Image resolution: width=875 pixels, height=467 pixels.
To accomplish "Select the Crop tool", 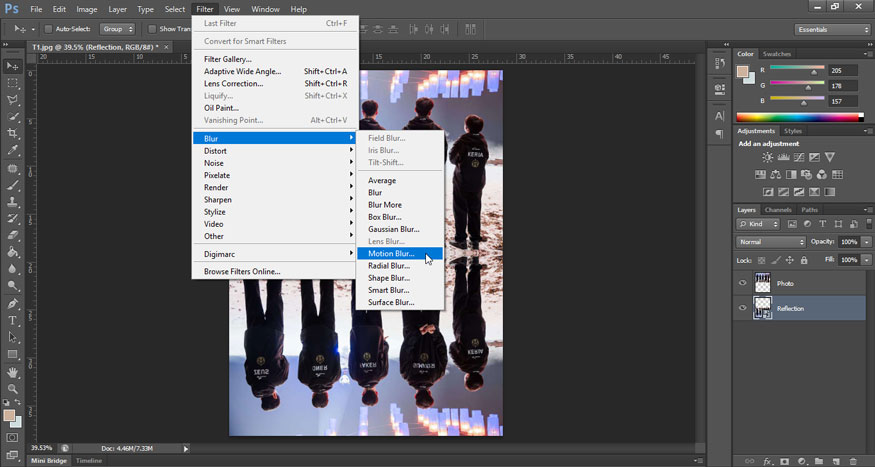I will coord(13,133).
